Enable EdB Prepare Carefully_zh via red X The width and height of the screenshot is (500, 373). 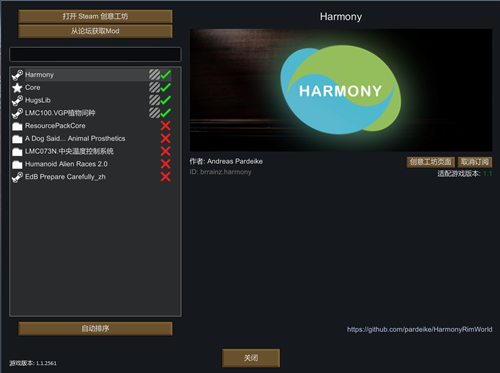coord(166,177)
